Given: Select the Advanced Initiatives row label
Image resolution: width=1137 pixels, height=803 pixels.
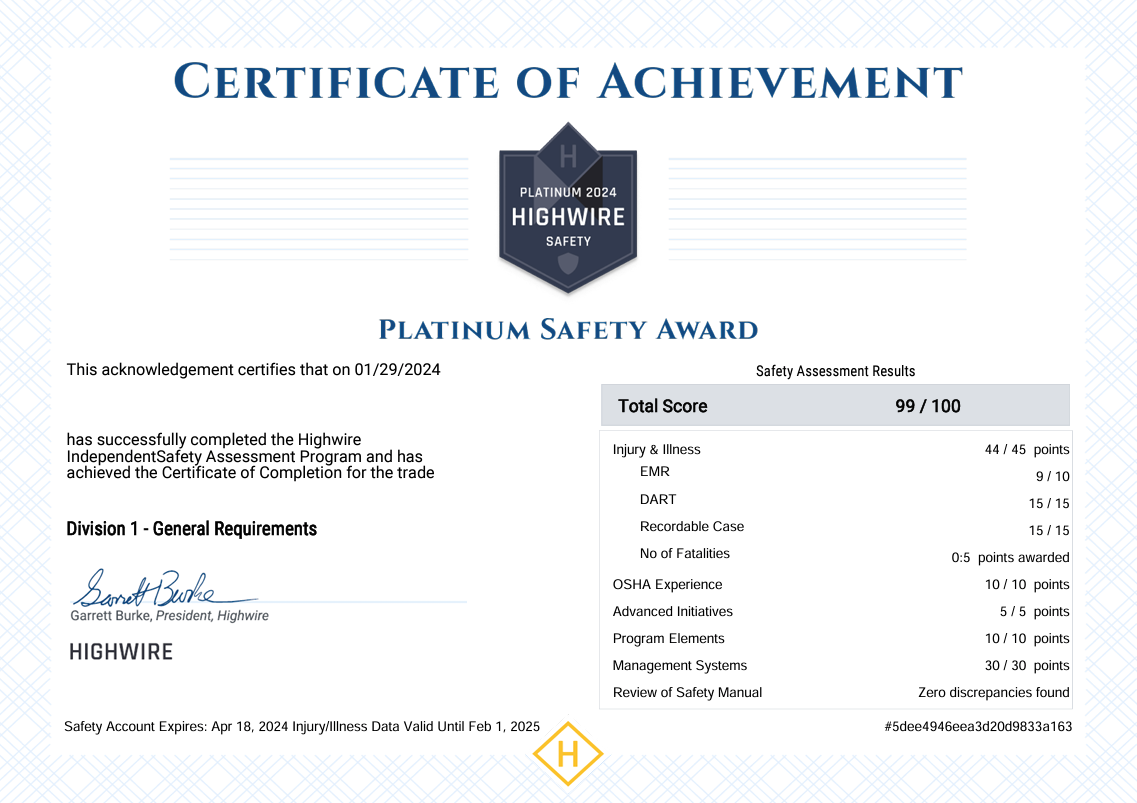Looking at the screenshot, I should (x=672, y=611).
